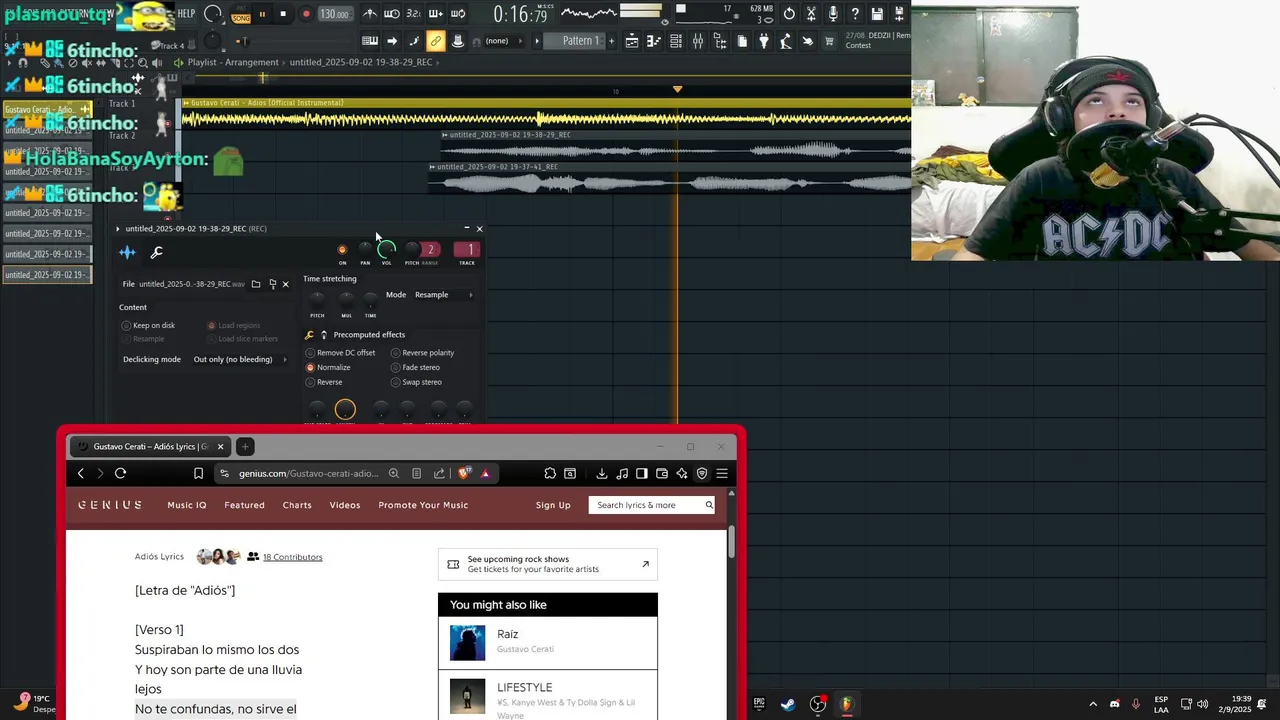Click the microphone one-click recording icon
This screenshot has width=1280, height=720.
click(x=833, y=14)
